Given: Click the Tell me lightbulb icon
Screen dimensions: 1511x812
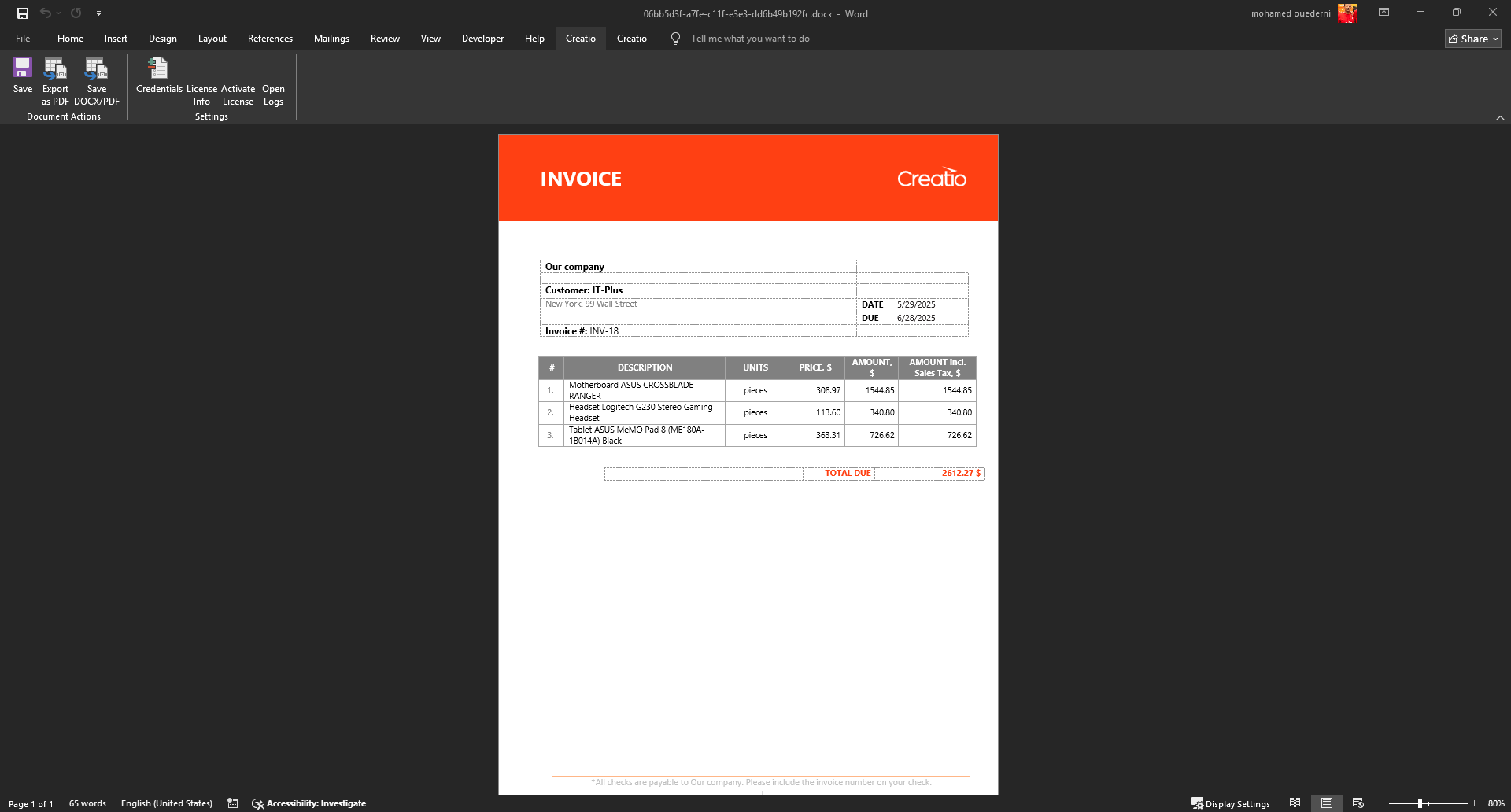Looking at the screenshot, I should pos(675,39).
